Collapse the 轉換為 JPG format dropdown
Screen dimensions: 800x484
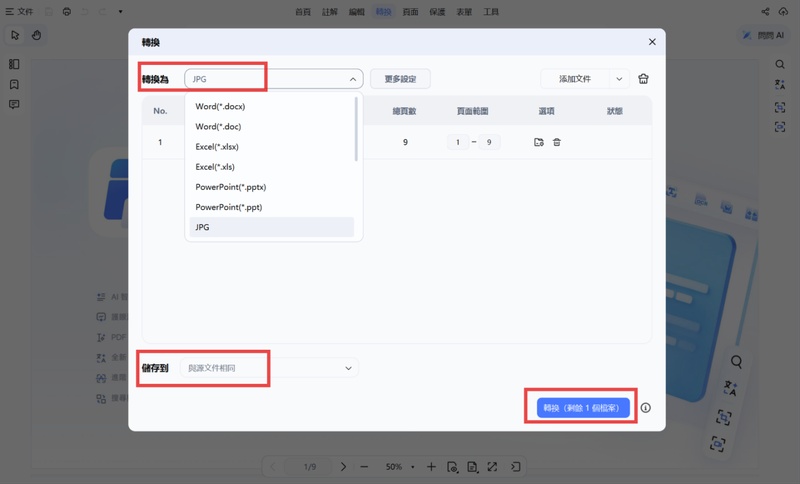tap(273, 79)
